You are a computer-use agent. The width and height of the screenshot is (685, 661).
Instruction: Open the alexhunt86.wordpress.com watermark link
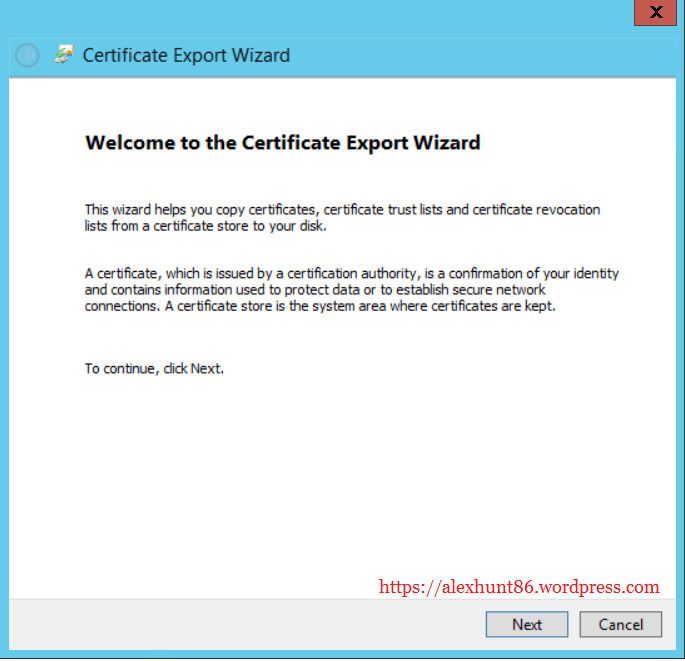coord(519,587)
